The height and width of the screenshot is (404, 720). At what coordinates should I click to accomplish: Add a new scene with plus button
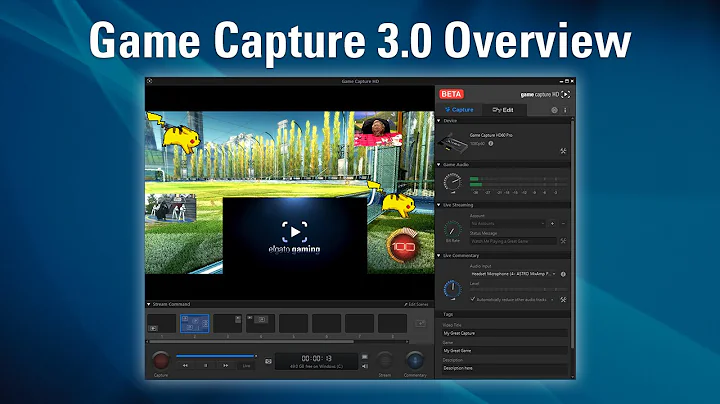point(420,324)
